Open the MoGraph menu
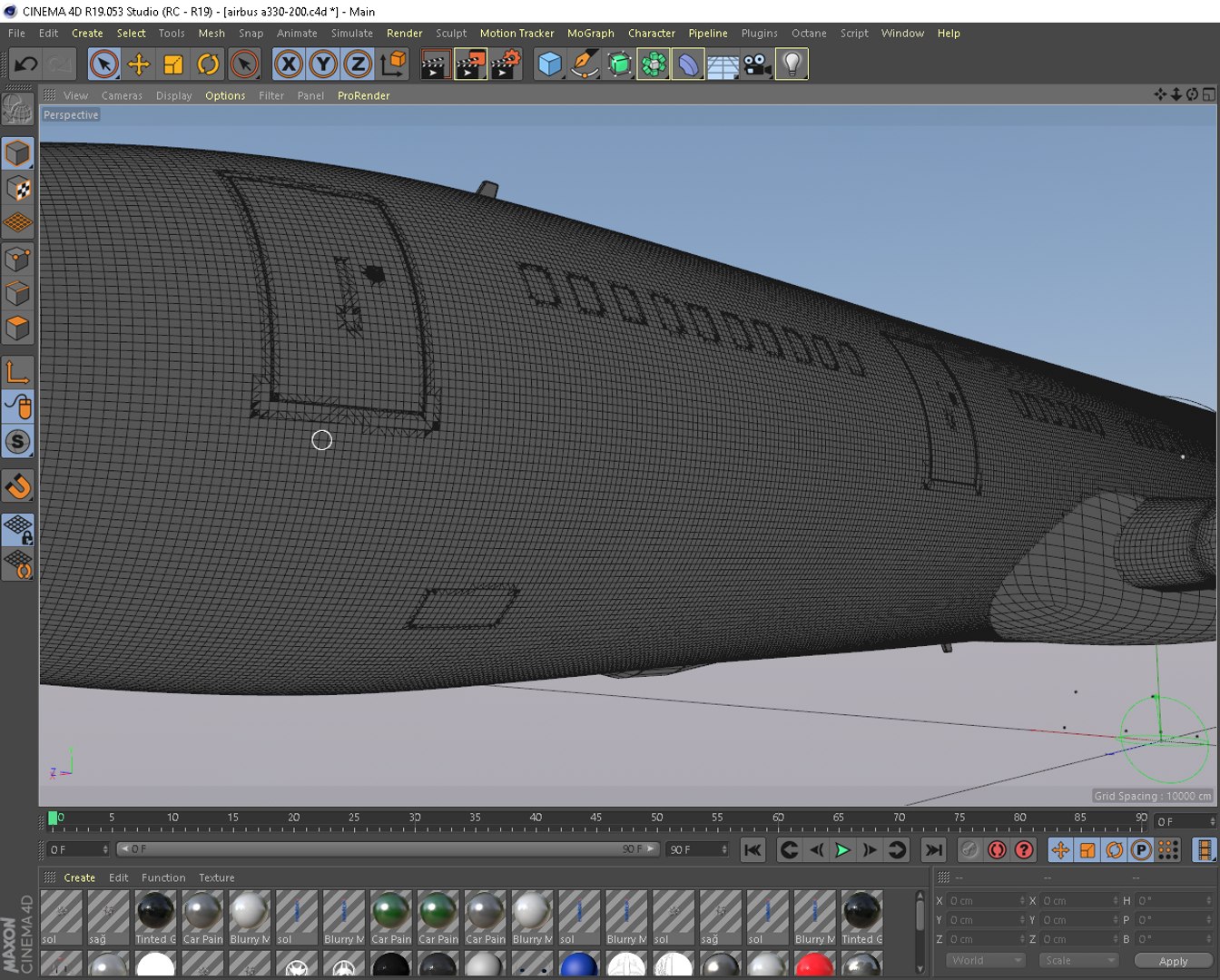1220x980 pixels. tap(591, 34)
